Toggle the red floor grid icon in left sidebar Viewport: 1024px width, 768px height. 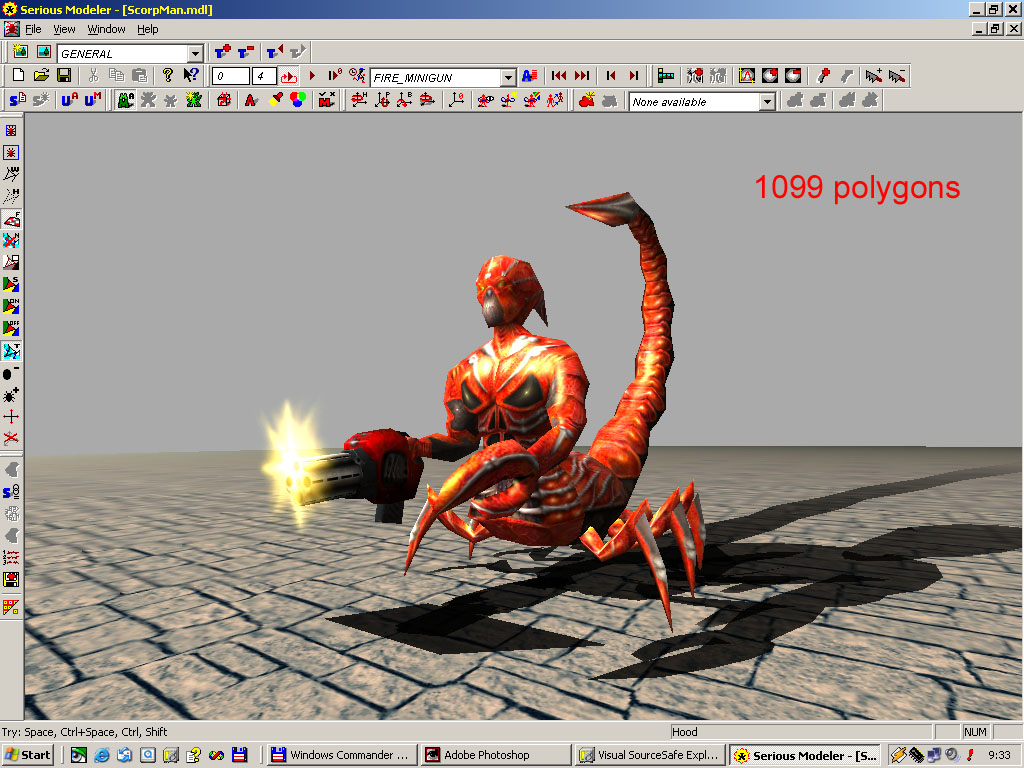[x=11, y=607]
